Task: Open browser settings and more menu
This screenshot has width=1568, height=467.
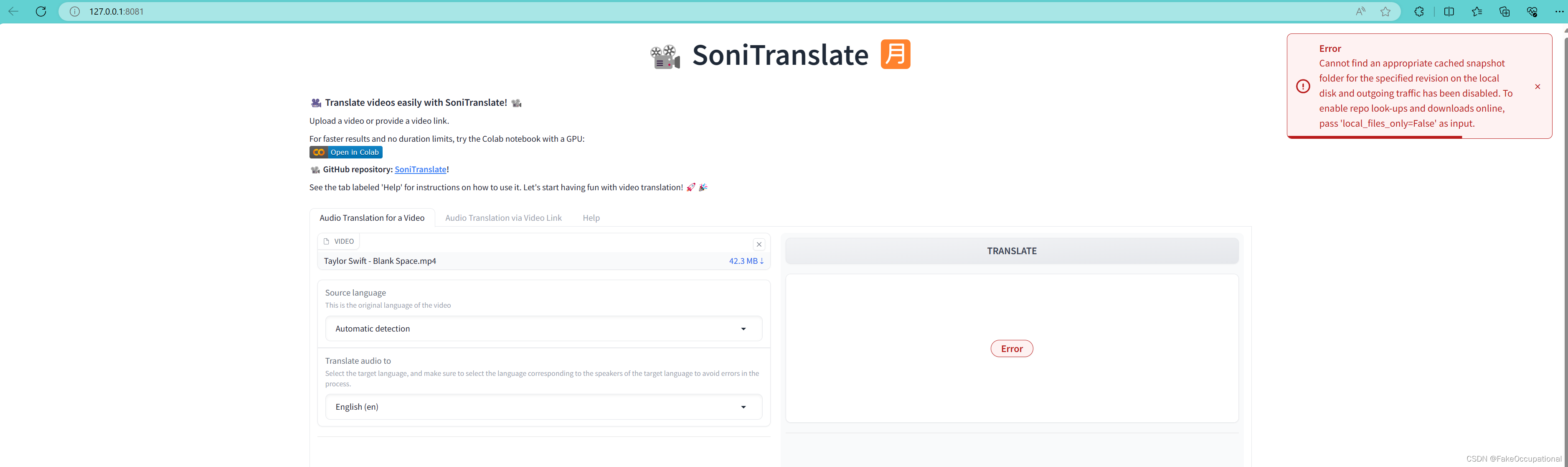Action: (1559, 12)
